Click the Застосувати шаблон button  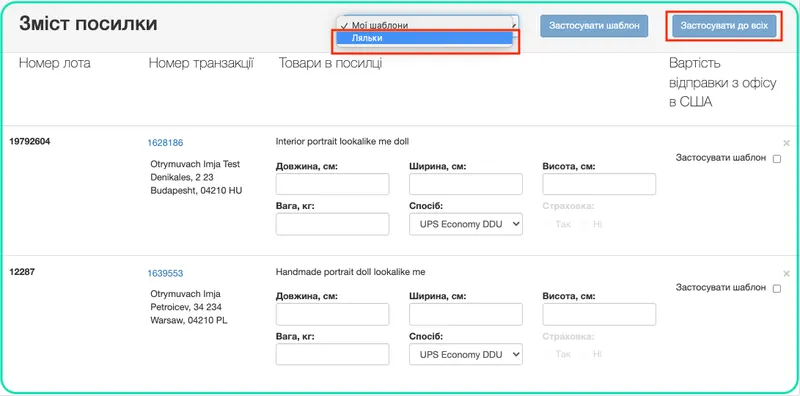coord(594,26)
